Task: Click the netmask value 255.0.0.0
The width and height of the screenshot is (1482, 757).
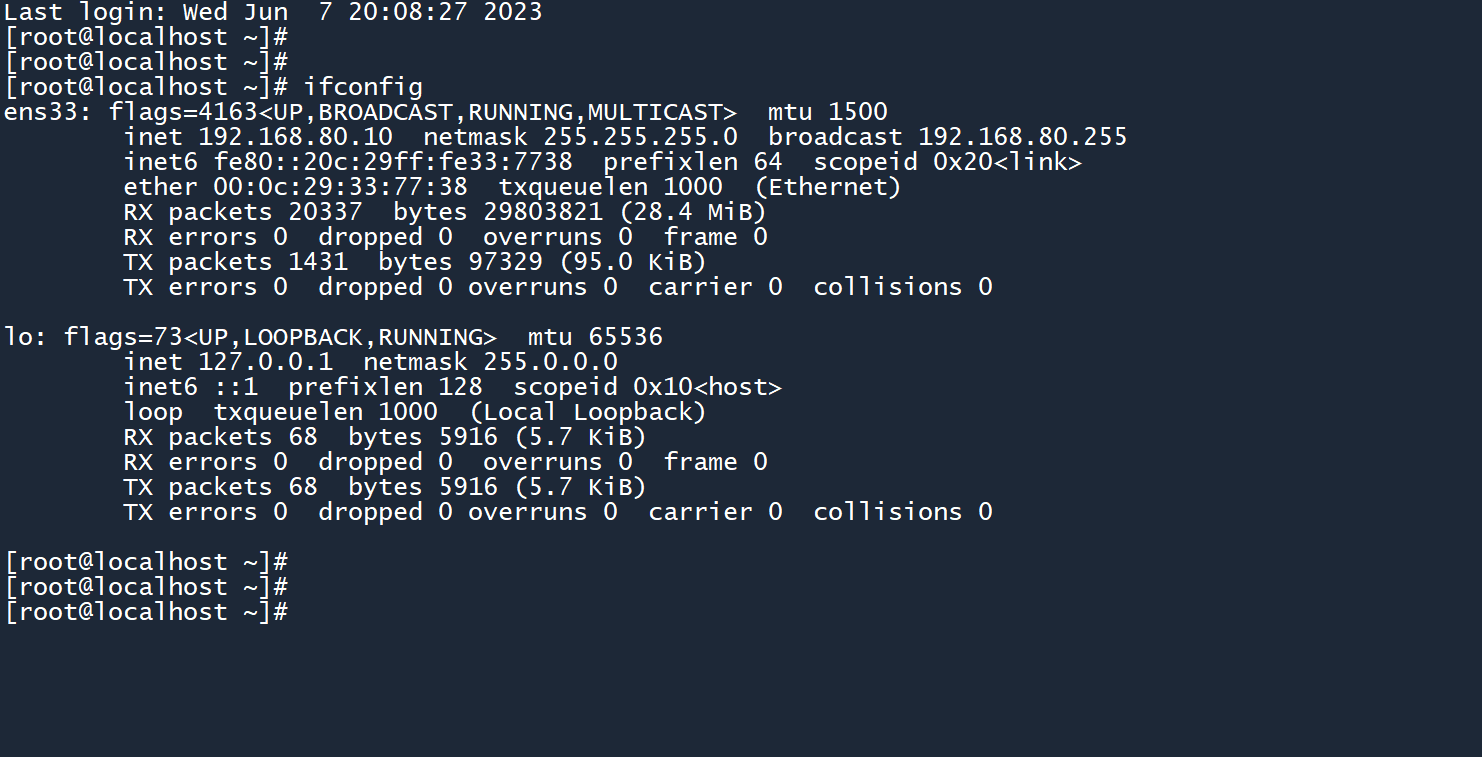Action: coord(550,362)
